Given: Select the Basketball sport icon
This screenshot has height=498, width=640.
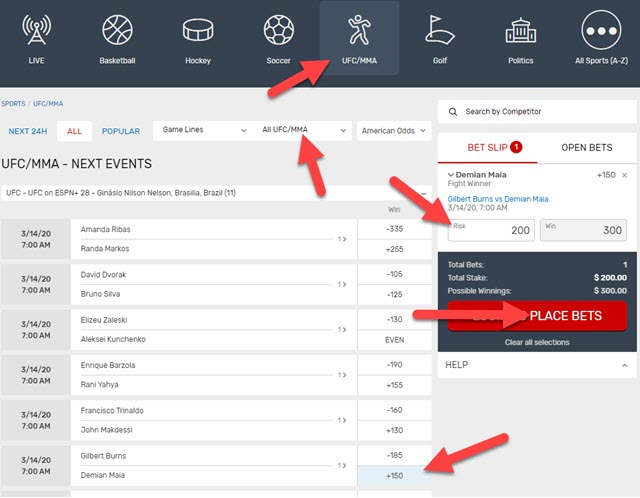Looking at the screenshot, I should [116, 30].
